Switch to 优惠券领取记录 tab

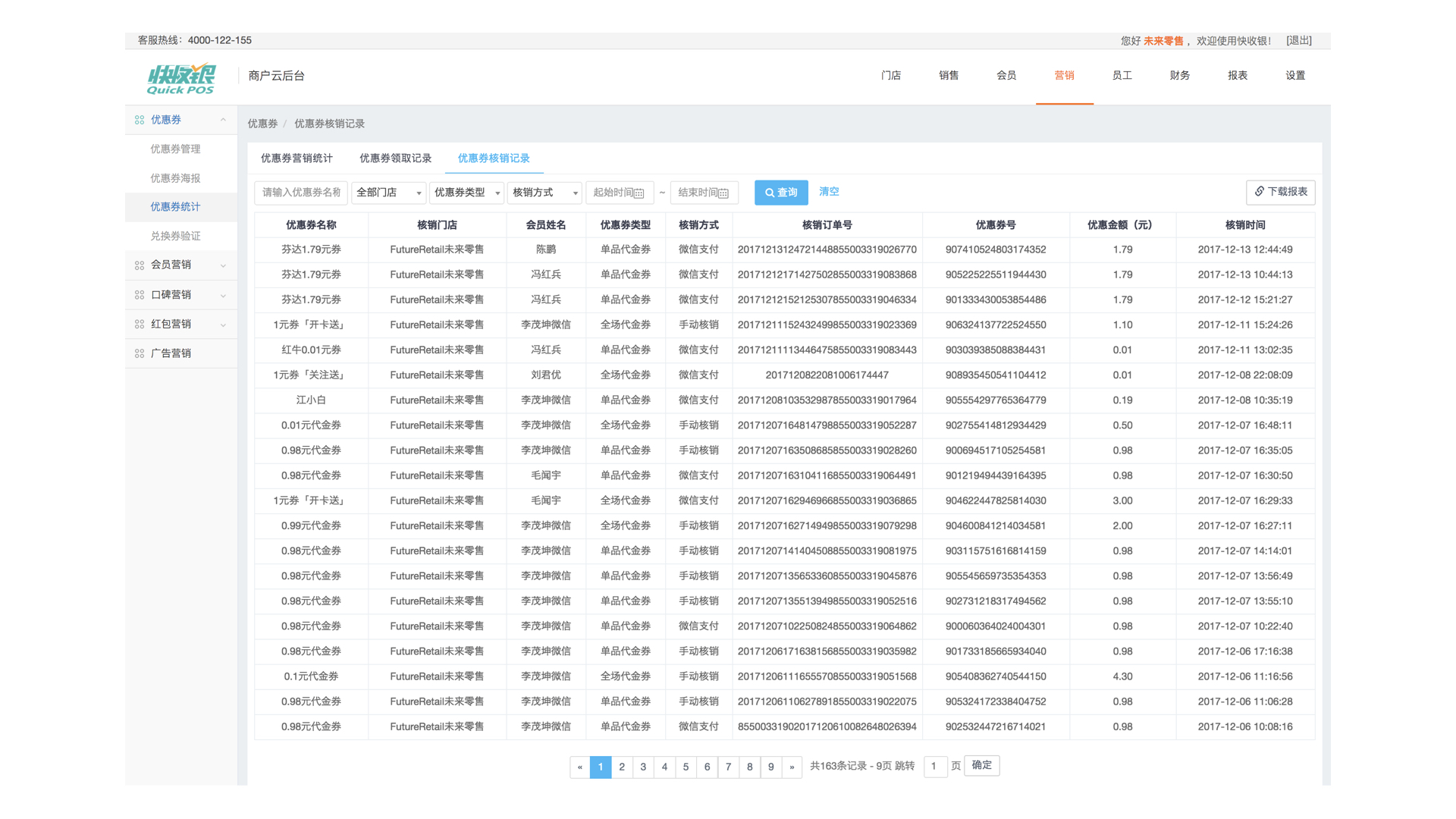(x=395, y=158)
